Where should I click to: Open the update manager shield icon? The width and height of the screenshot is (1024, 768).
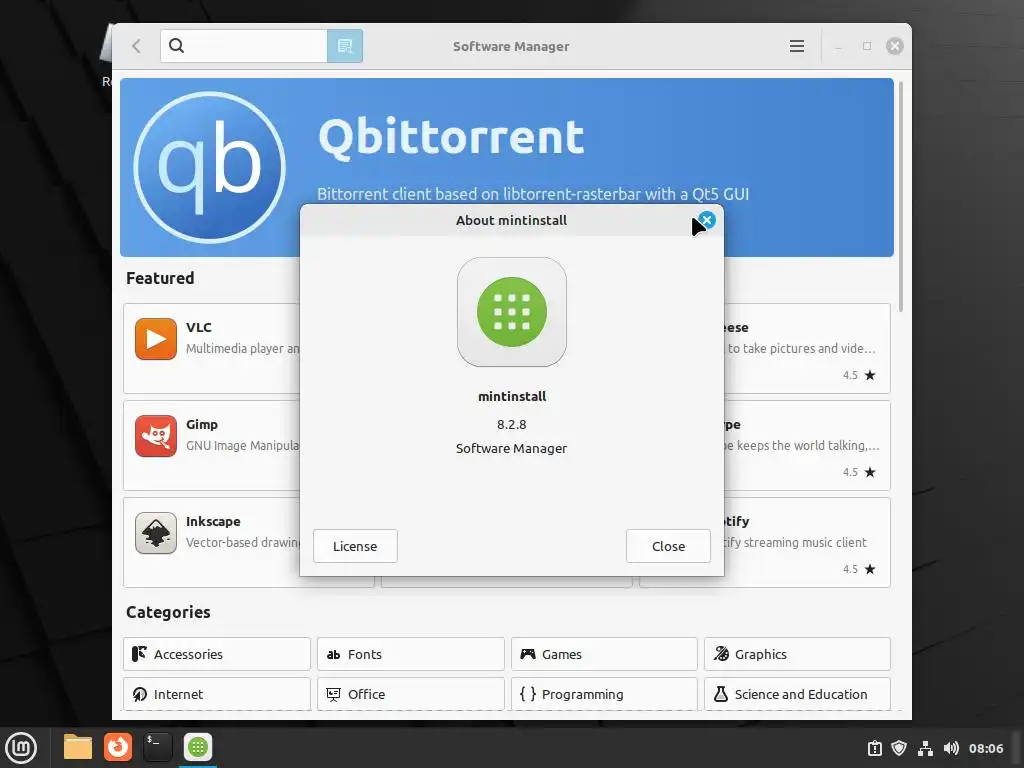pyautogui.click(x=899, y=748)
